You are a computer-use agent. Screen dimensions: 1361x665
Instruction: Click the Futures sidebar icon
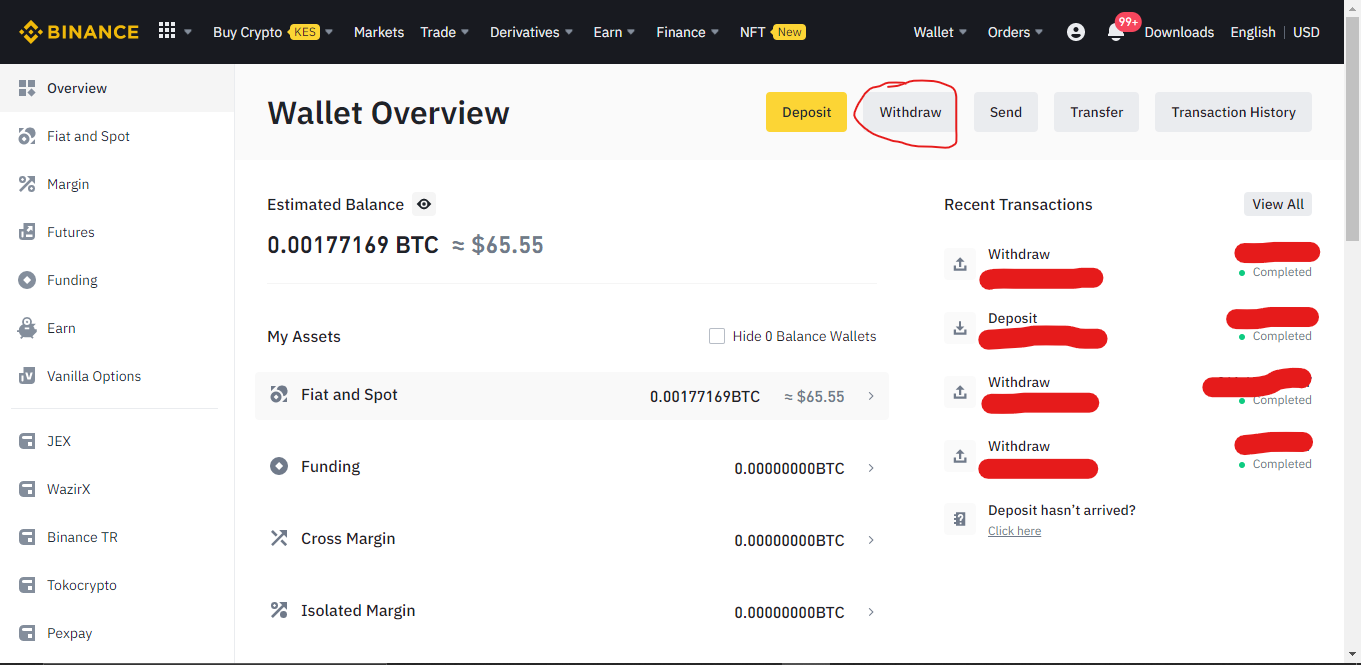coord(27,232)
